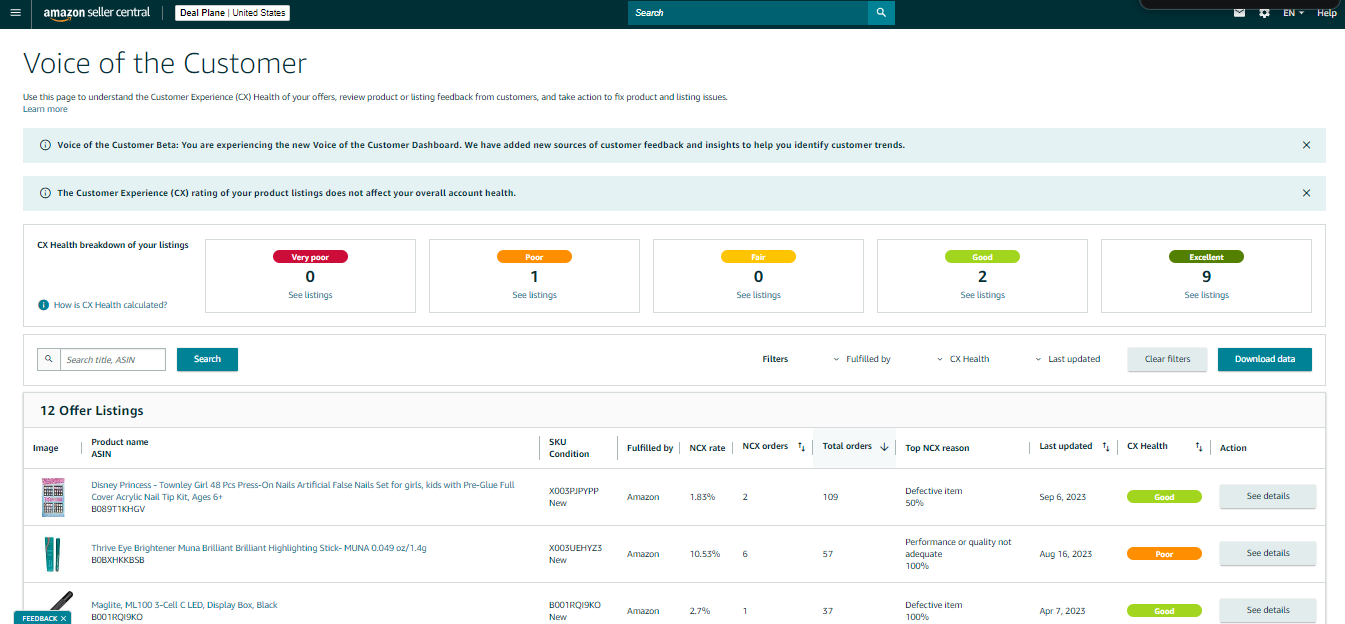Open the hamburger navigation menu
Image resolution: width=1345 pixels, height=624 pixels.
tap(14, 13)
